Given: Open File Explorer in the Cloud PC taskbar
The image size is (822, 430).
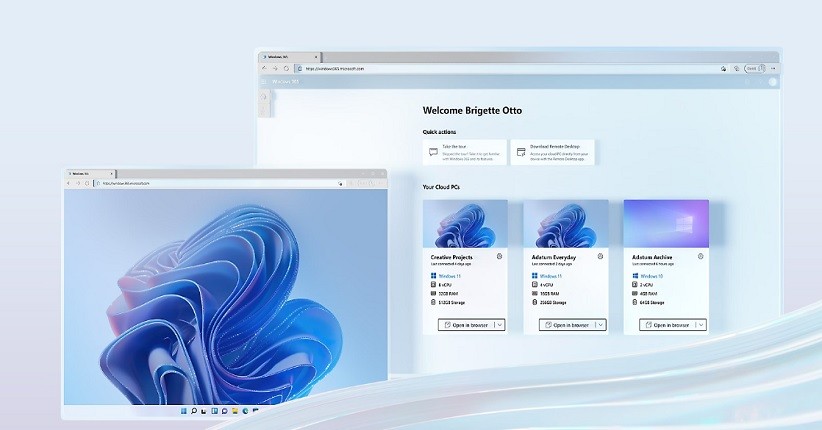Looking at the screenshot, I should 235,411.
